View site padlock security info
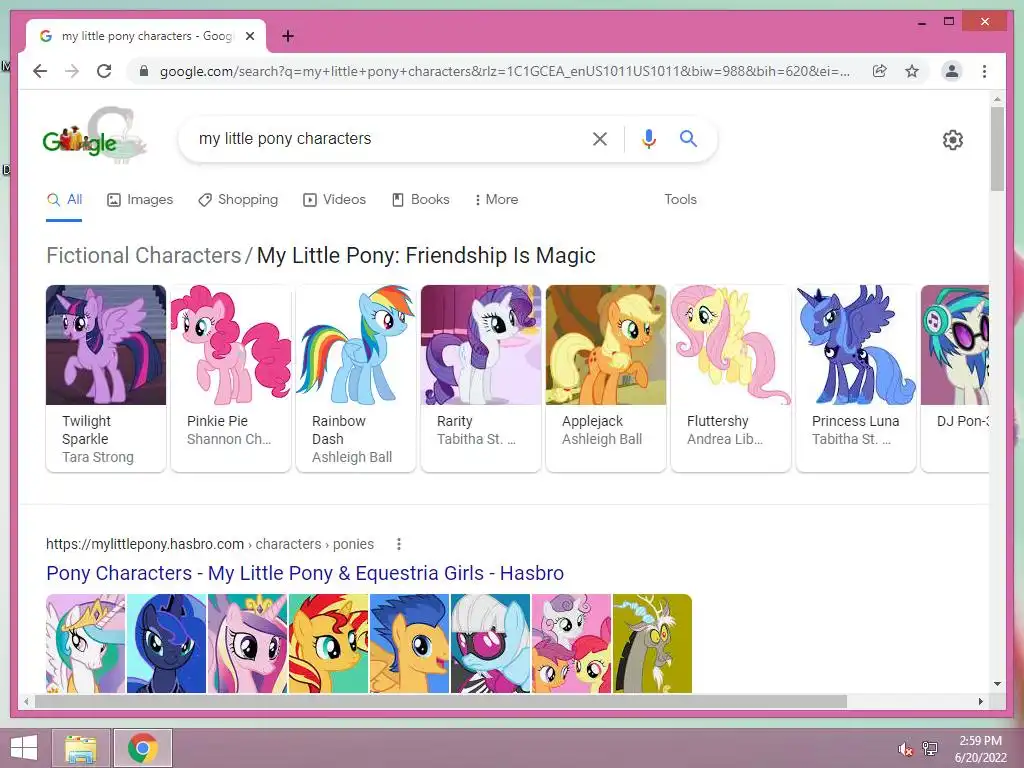 click(144, 71)
